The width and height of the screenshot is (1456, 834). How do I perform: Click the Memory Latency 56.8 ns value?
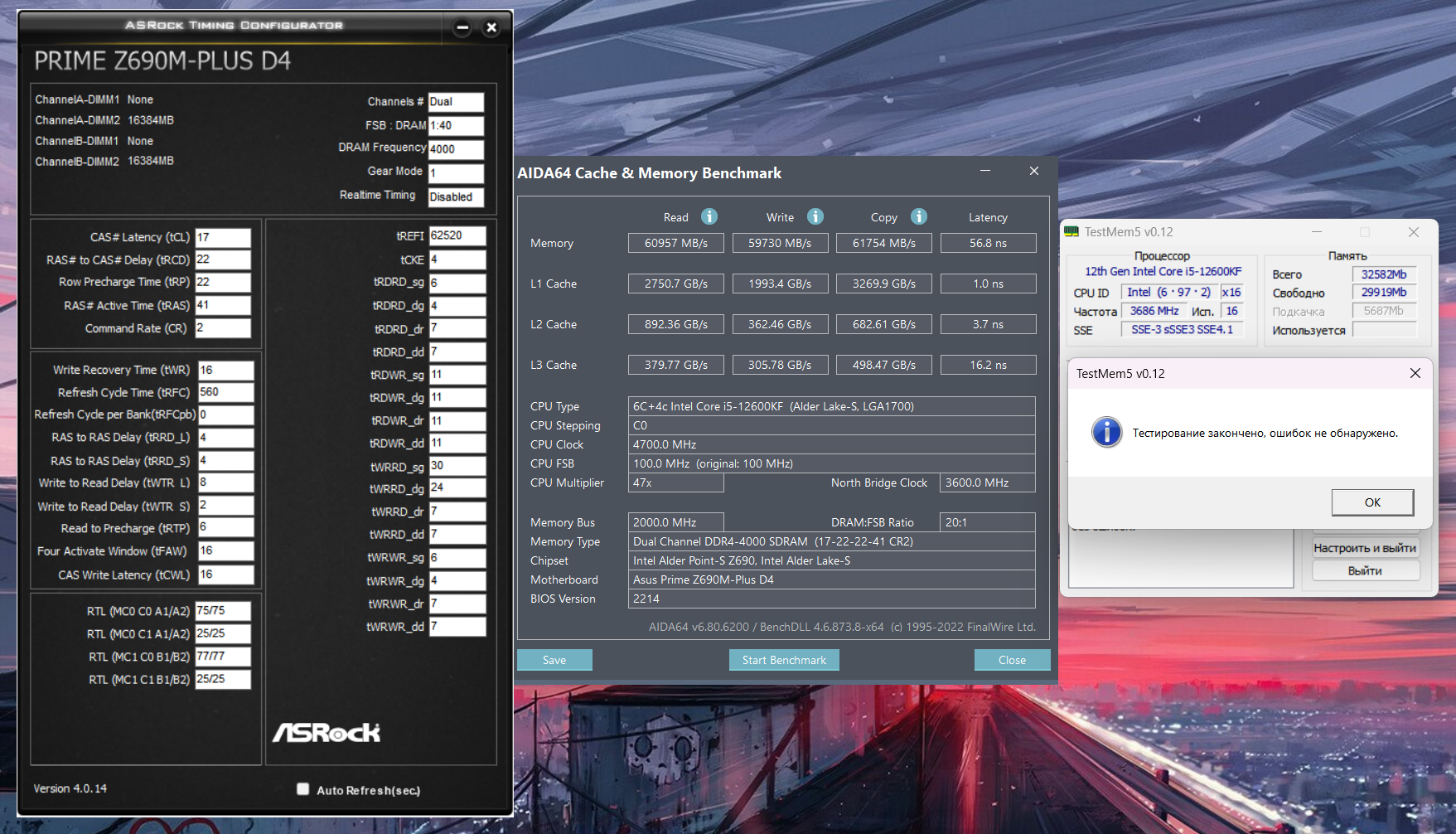tap(989, 243)
